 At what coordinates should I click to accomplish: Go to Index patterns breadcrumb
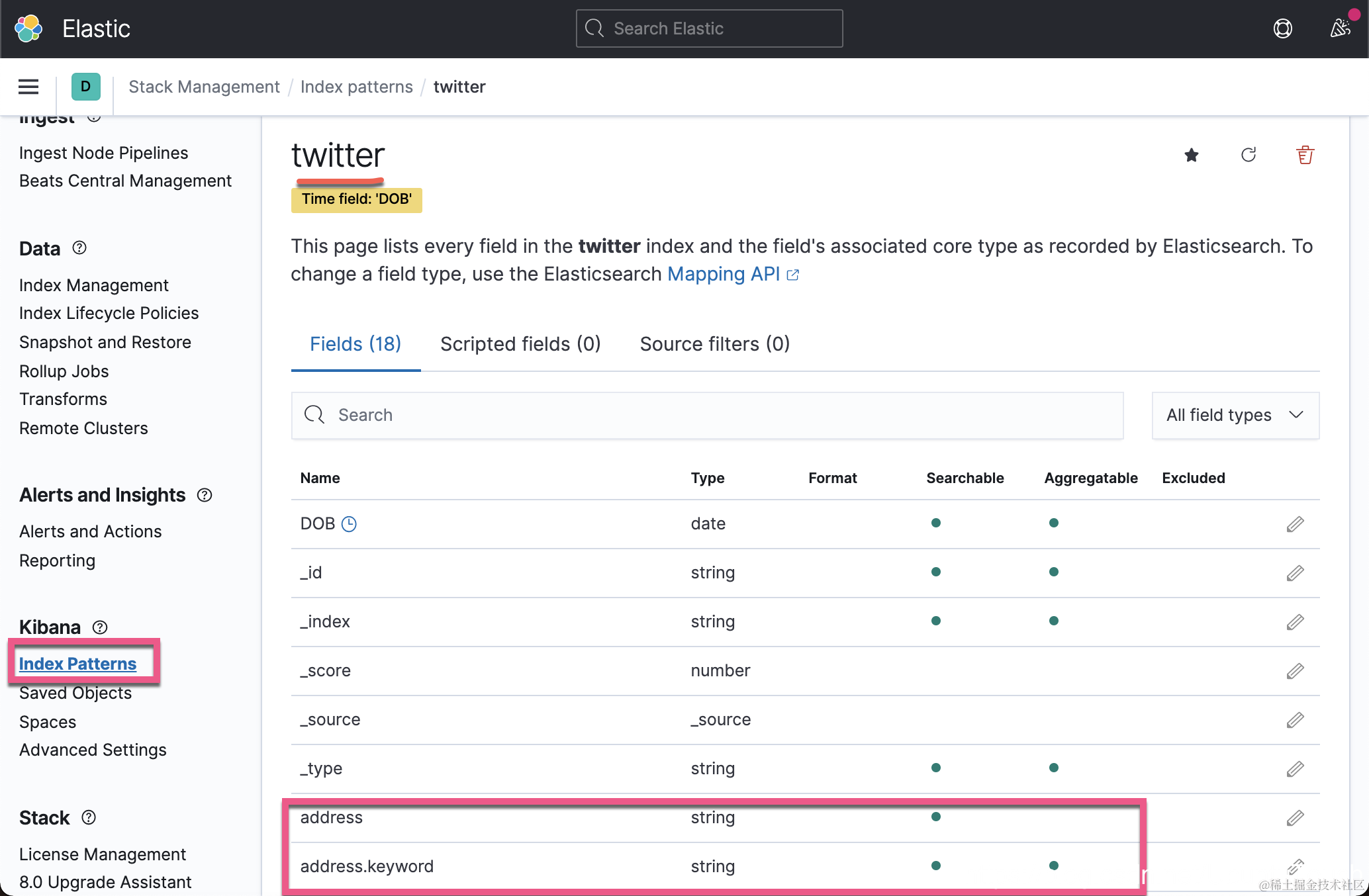tap(356, 87)
